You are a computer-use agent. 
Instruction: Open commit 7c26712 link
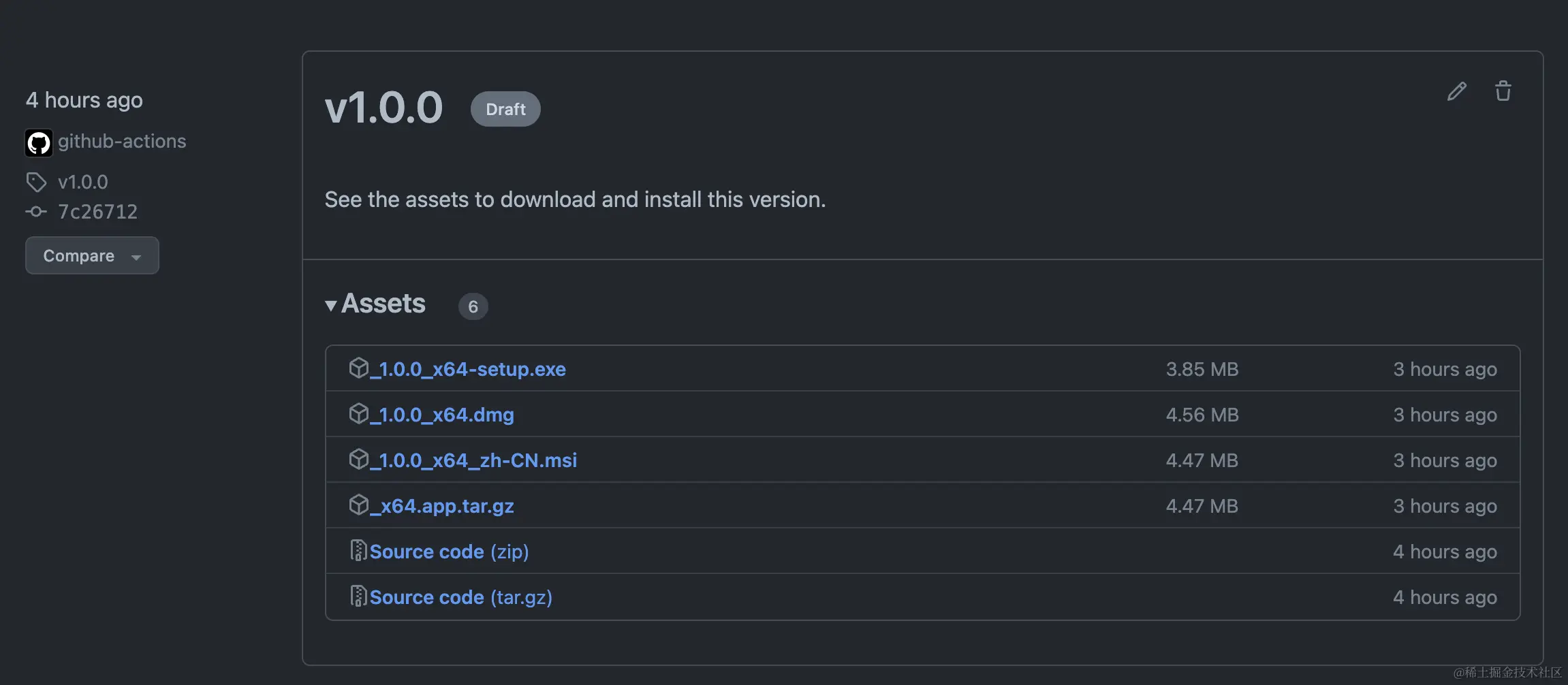98,212
